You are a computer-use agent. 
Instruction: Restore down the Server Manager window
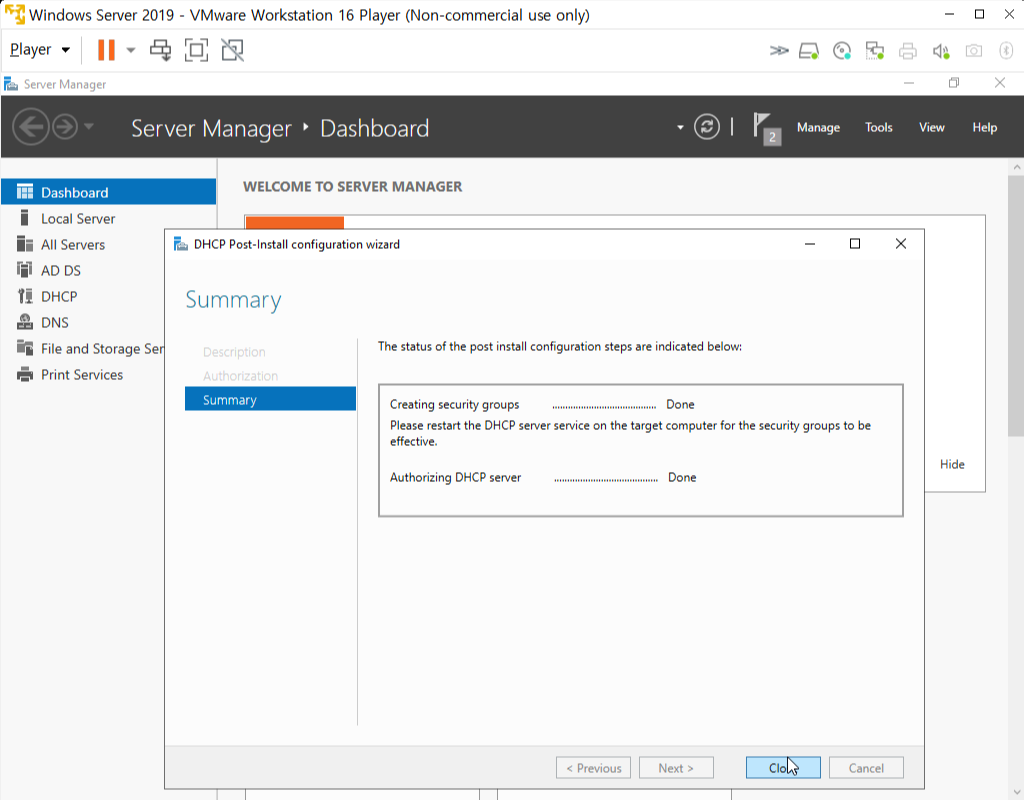point(953,83)
